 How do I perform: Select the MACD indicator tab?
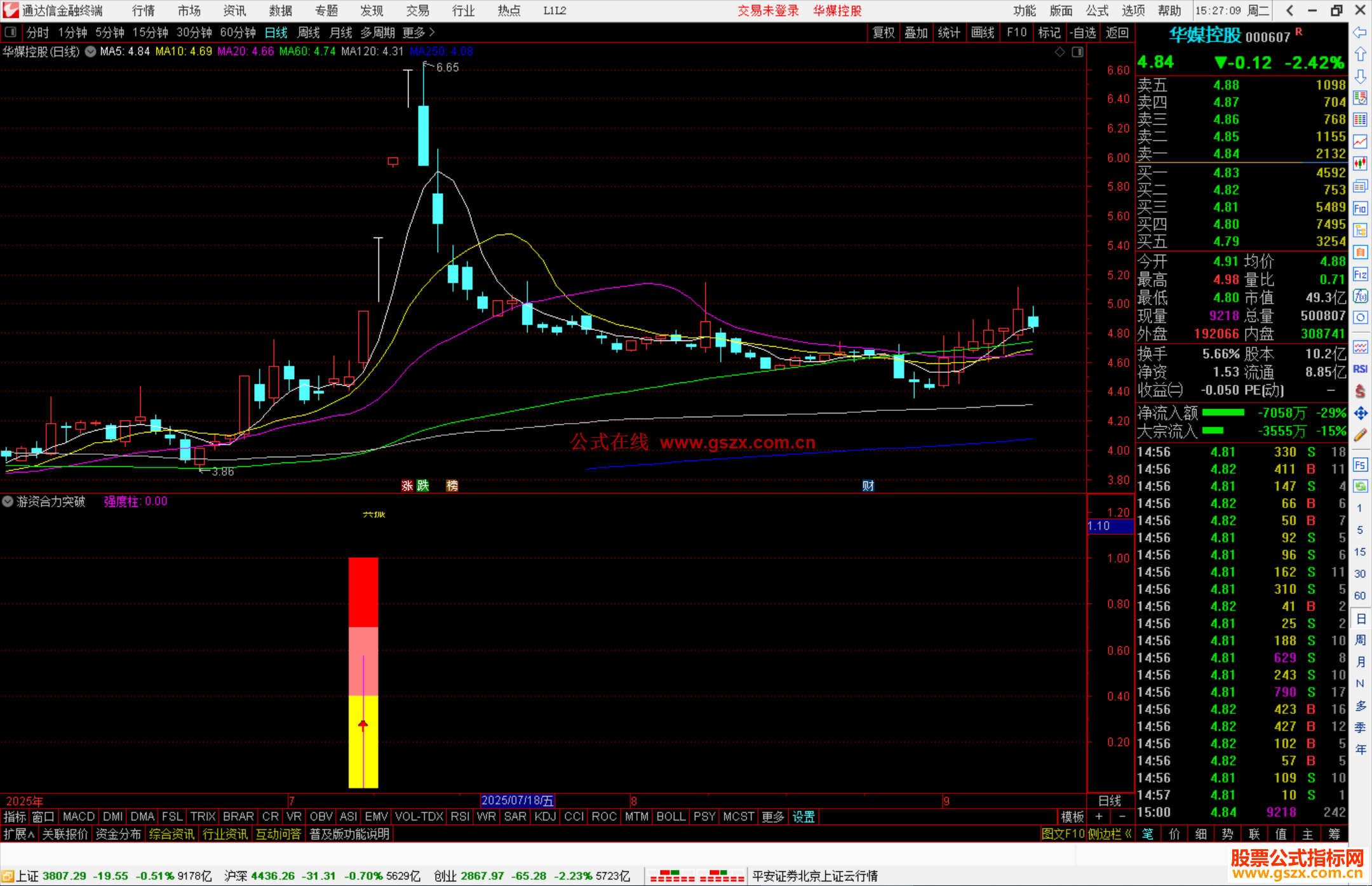[x=79, y=817]
